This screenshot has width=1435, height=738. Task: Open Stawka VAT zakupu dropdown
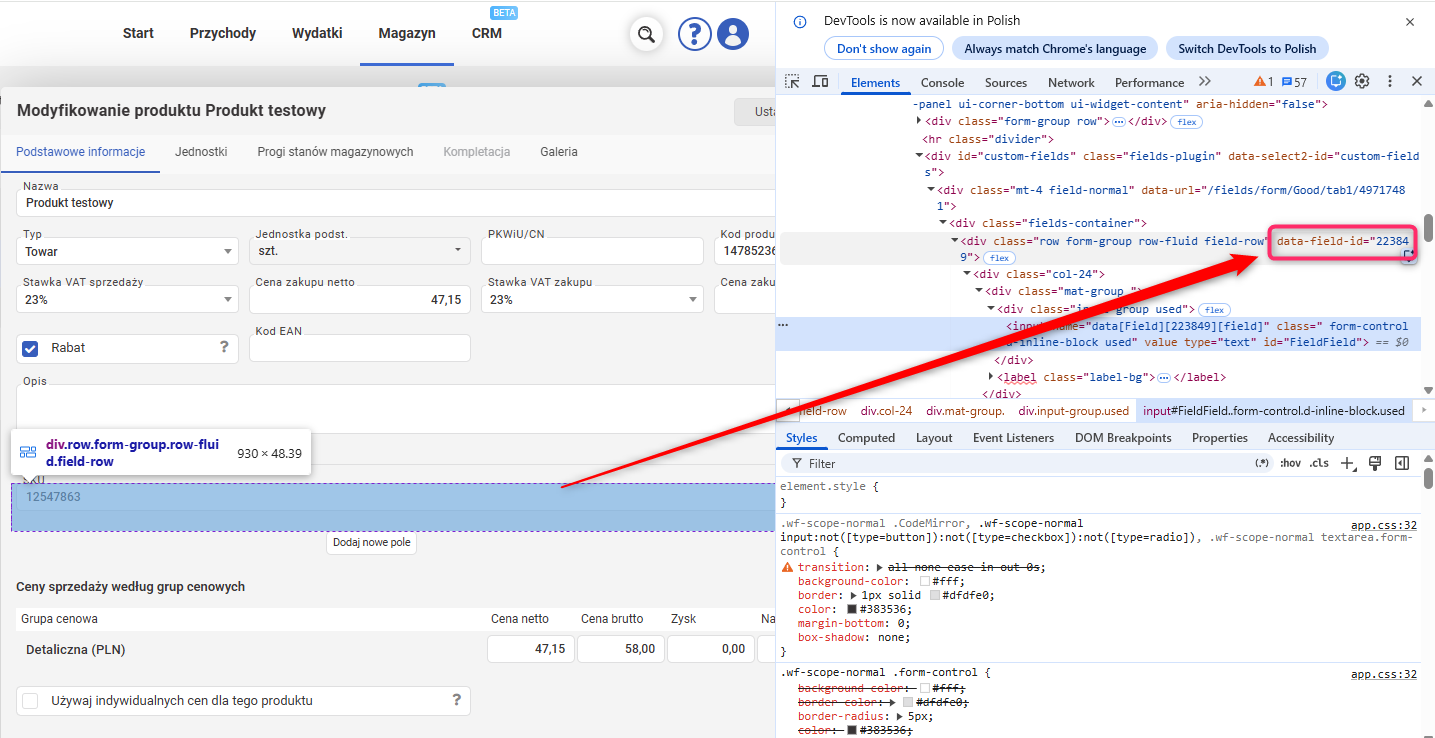coord(592,299)
